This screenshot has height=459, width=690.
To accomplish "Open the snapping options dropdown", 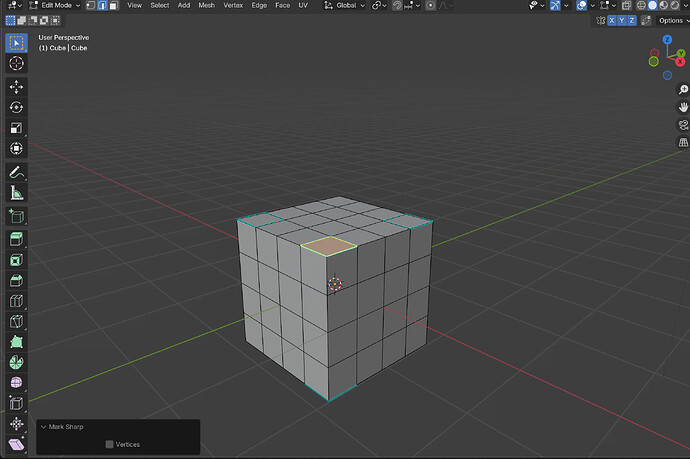I will pyautogui.click(x=411, y=5).
